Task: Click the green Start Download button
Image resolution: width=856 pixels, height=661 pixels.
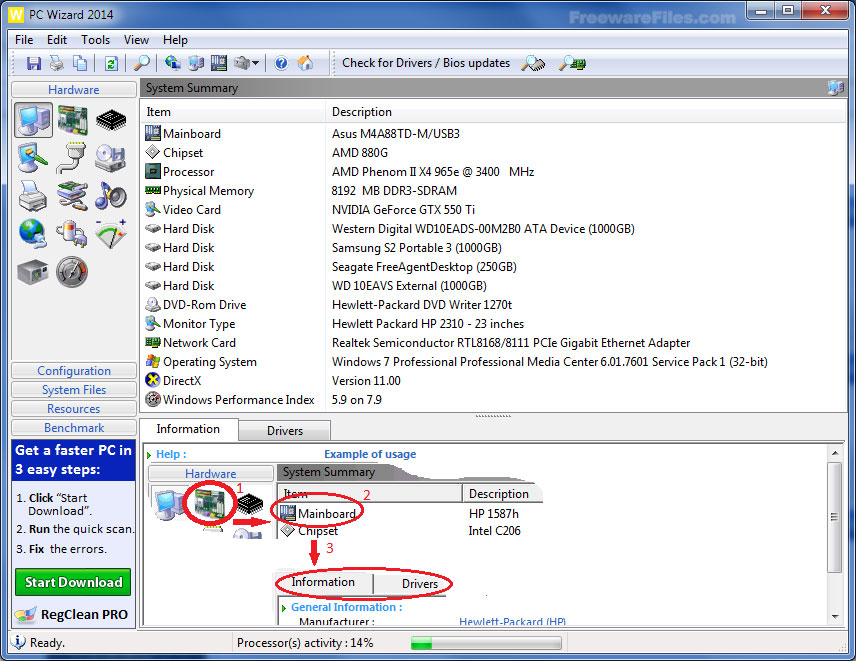Action: pos(73,582)
